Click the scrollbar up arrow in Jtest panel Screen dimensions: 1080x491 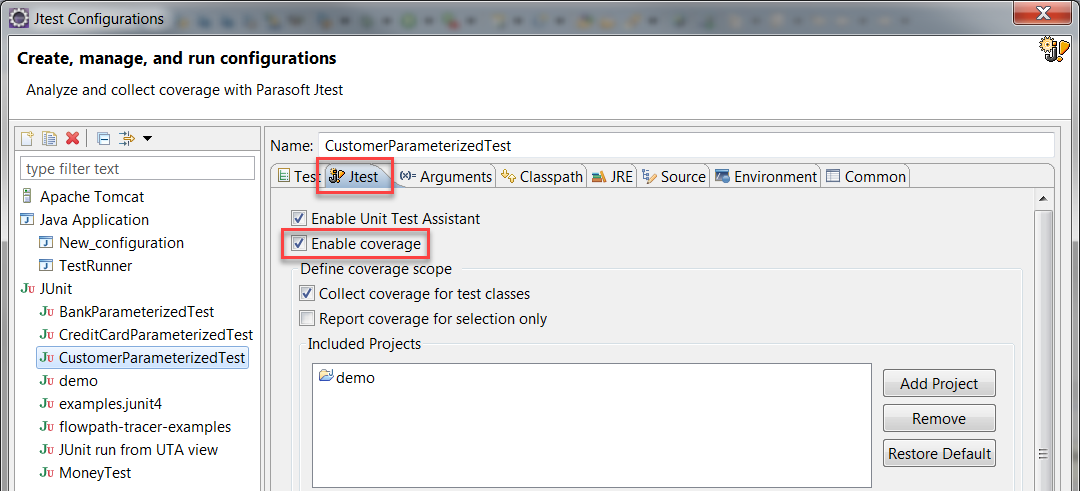pos(1043,200)
